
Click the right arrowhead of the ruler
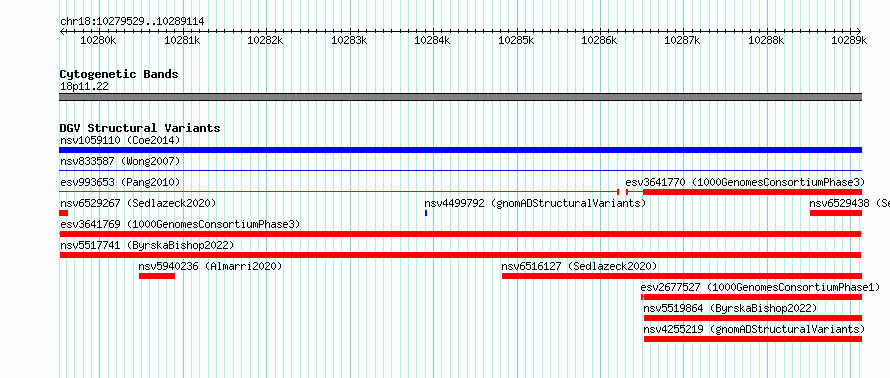(859, 32)
